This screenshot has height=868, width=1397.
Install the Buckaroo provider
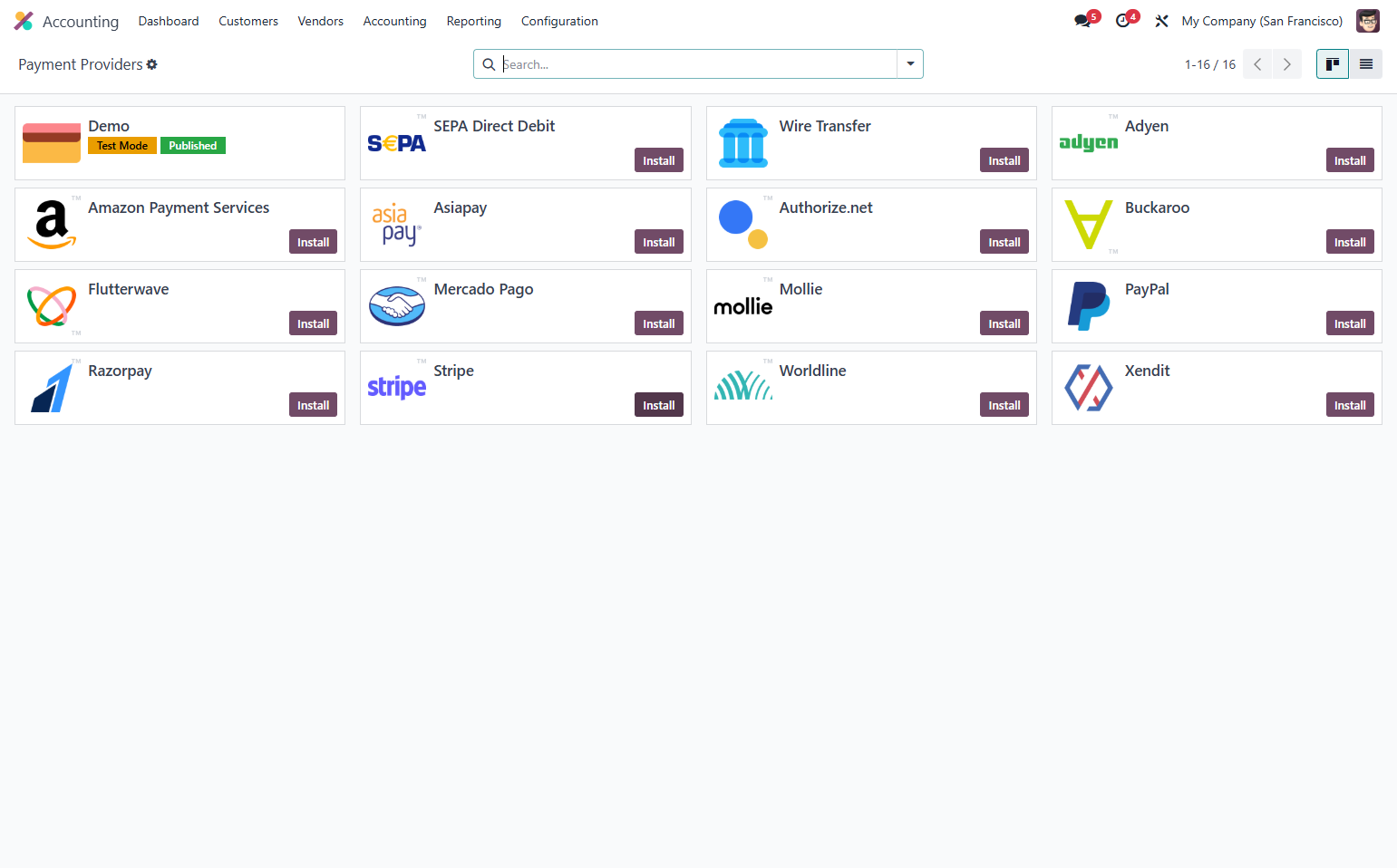[1350, 242]
